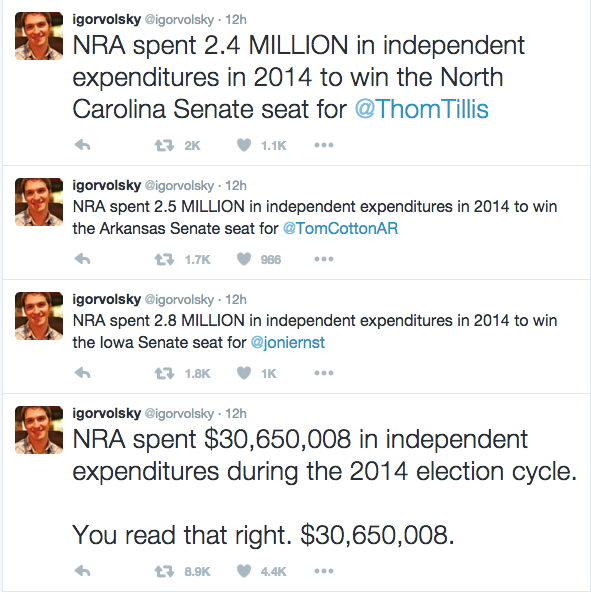The height and width of the screenshot is (592, 591).
Task: Open the 12h timestamp of the last tweet
Action: click(236, 413)
